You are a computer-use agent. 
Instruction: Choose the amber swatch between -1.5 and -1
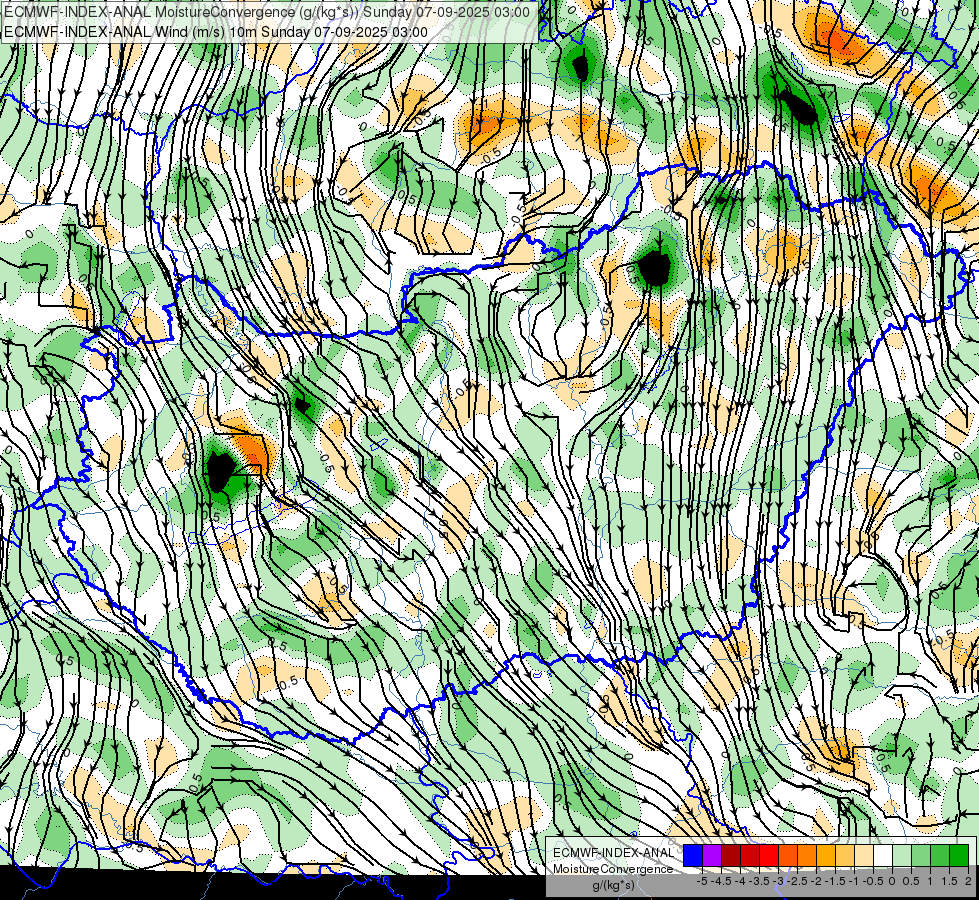click(826, 855)
